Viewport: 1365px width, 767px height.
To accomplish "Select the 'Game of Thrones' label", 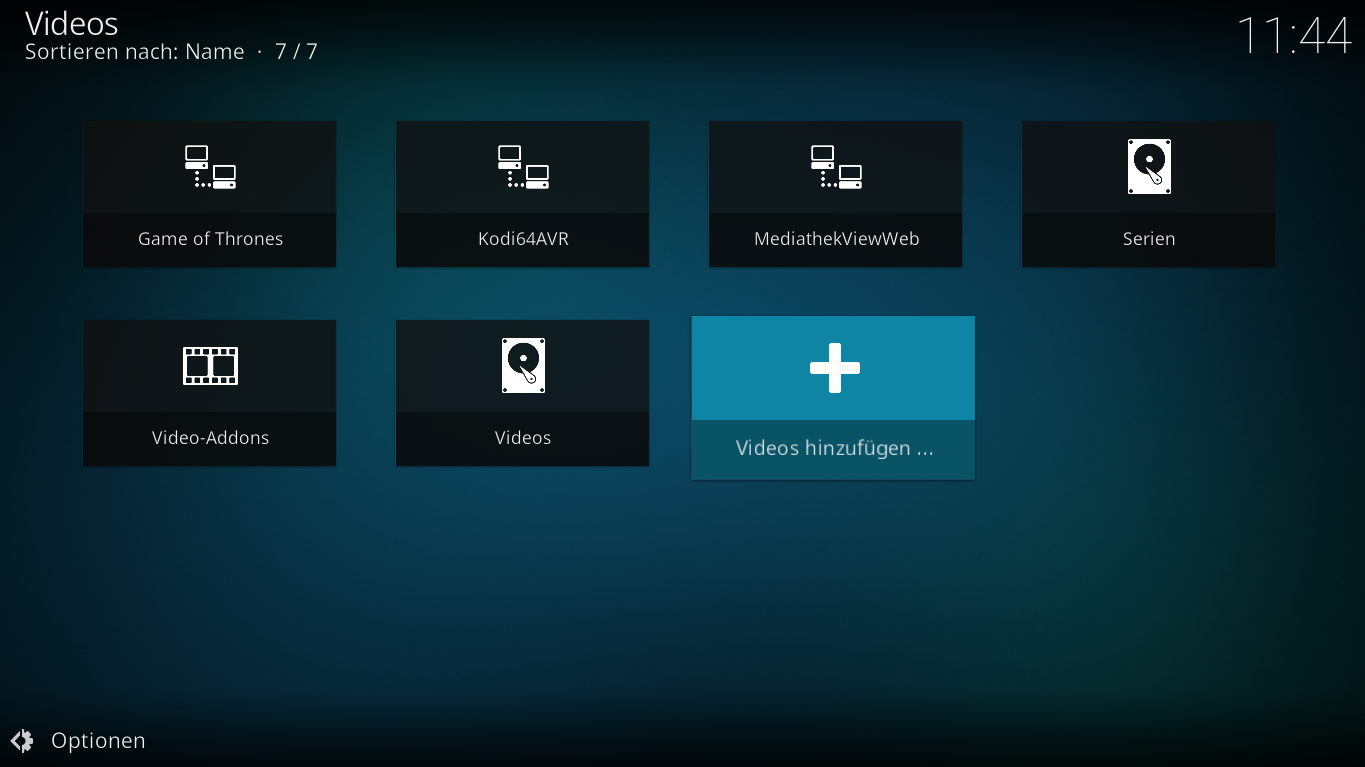I will coord(210,239).
